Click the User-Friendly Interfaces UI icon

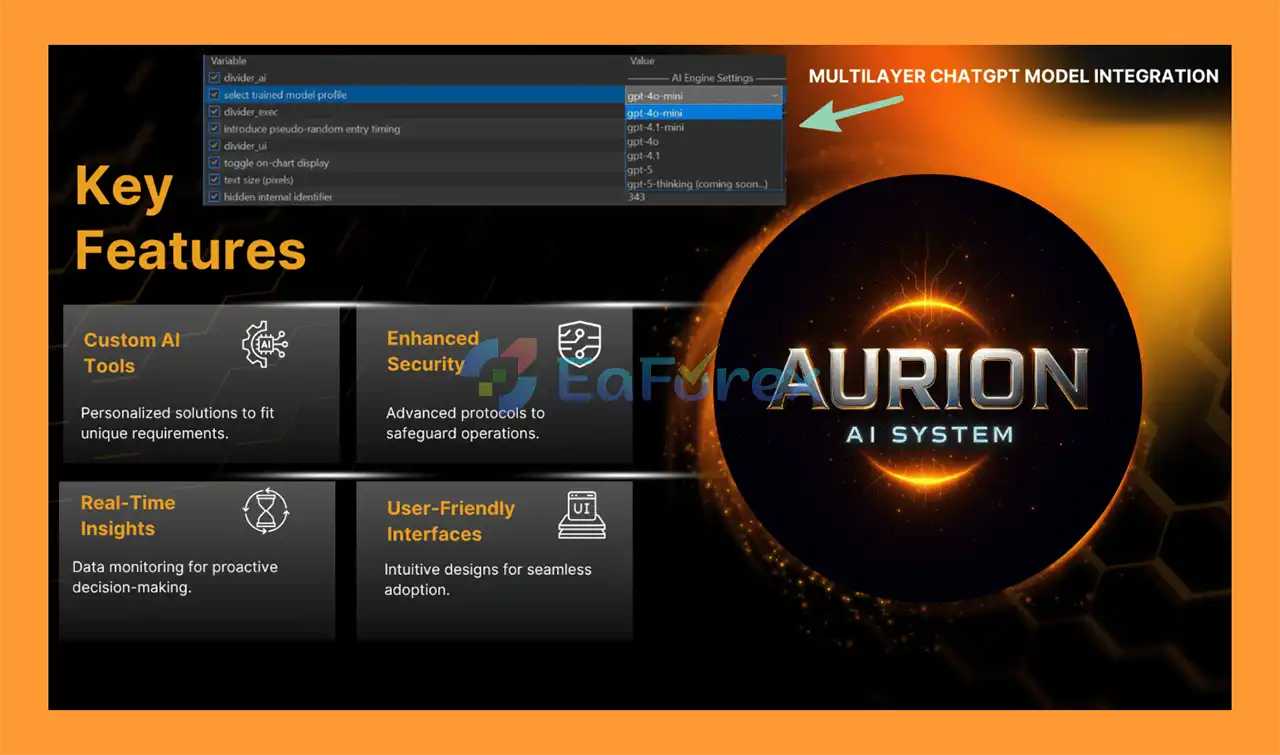[x=581, y=514]
